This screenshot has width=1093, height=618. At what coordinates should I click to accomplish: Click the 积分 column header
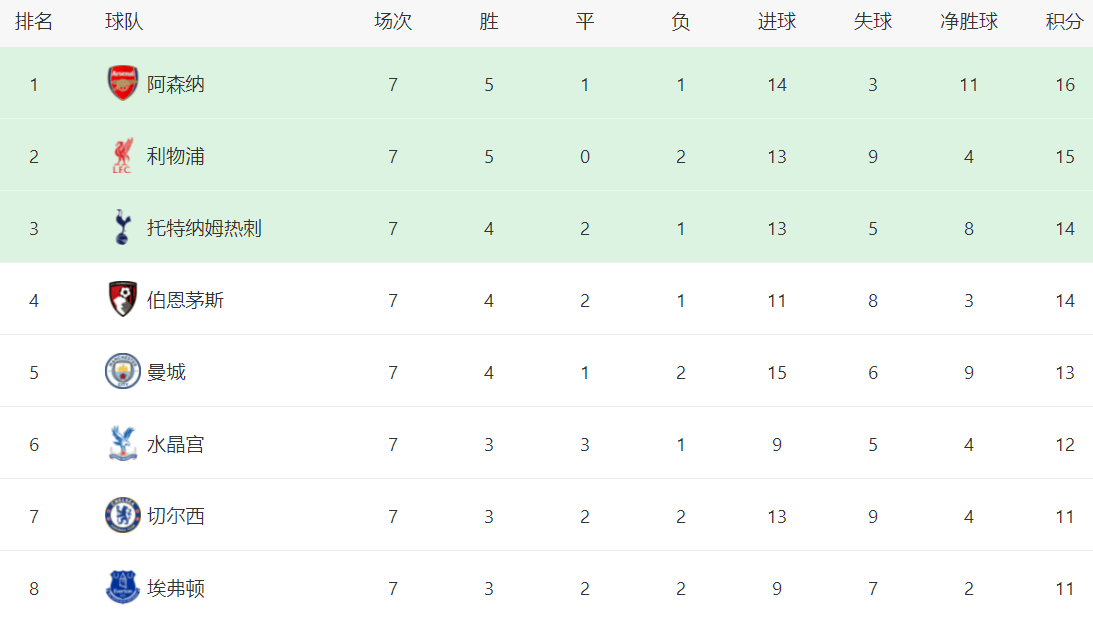point(1064,22)
